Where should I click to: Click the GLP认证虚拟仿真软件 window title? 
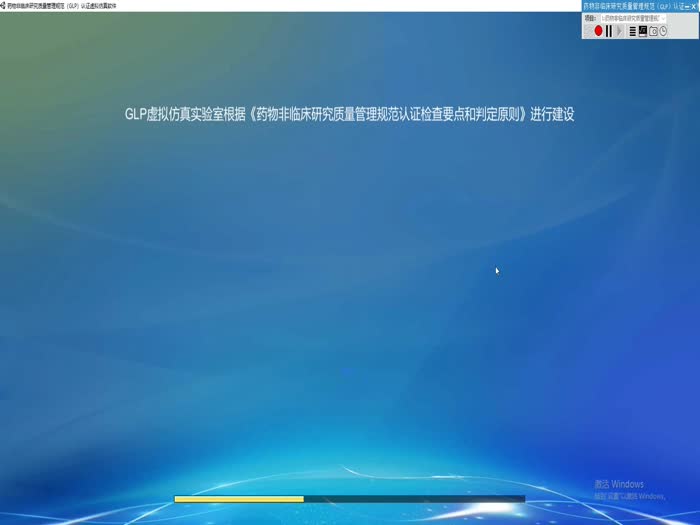pos(70,5)
